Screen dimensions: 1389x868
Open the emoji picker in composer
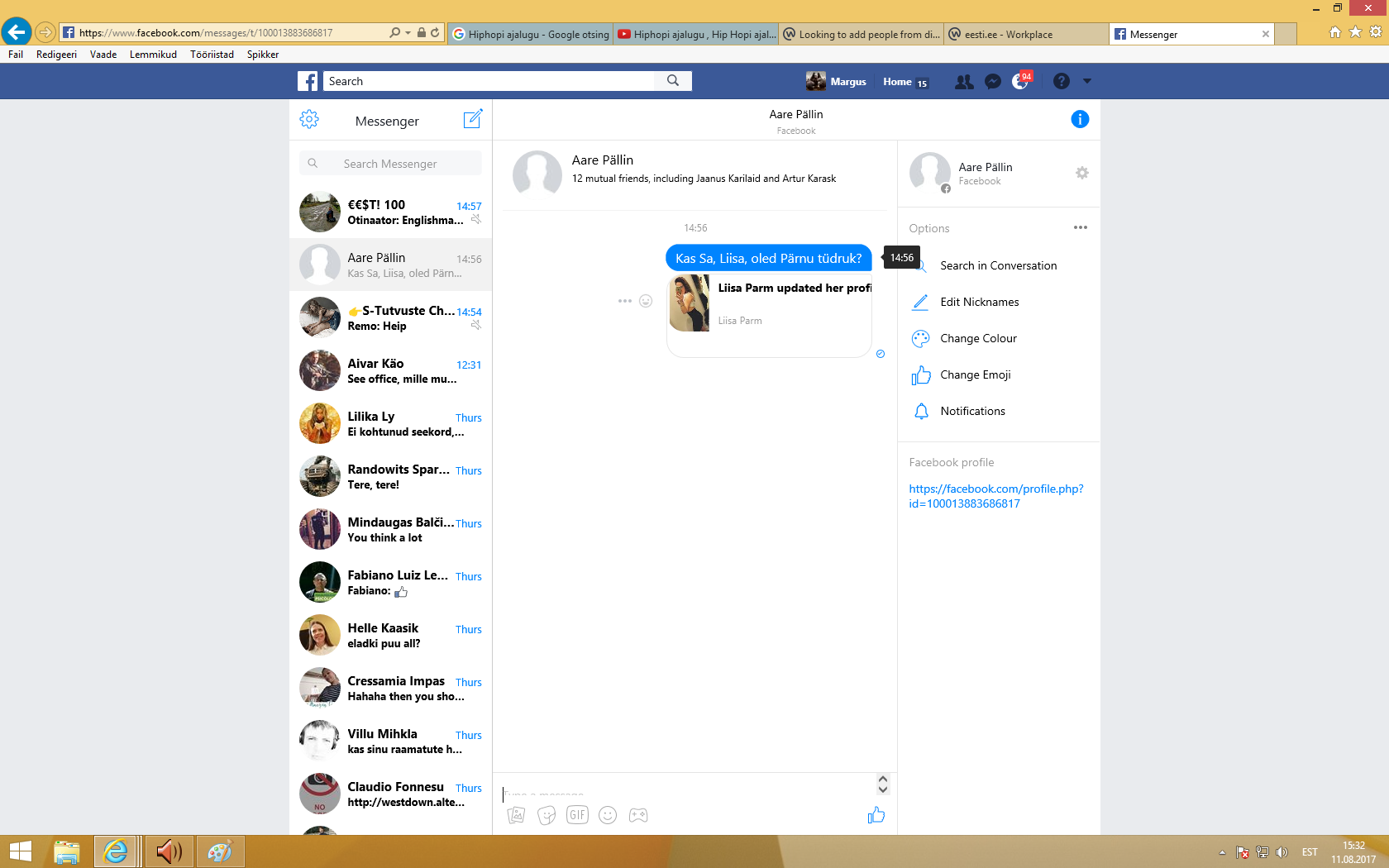[x=608, y=815]
